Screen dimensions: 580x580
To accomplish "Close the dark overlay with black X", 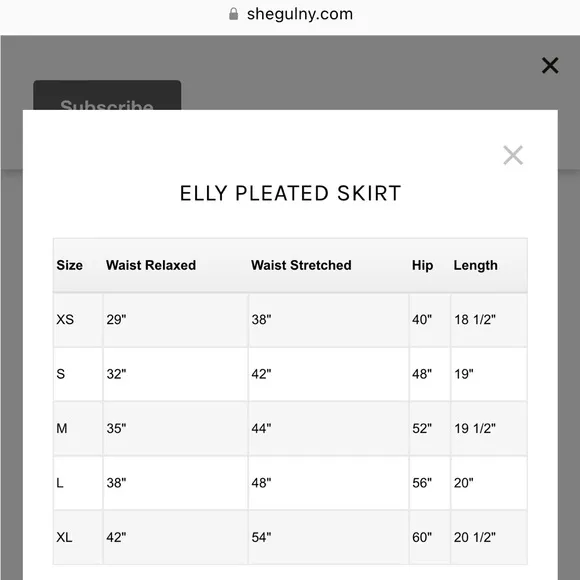I will (550, 65).
